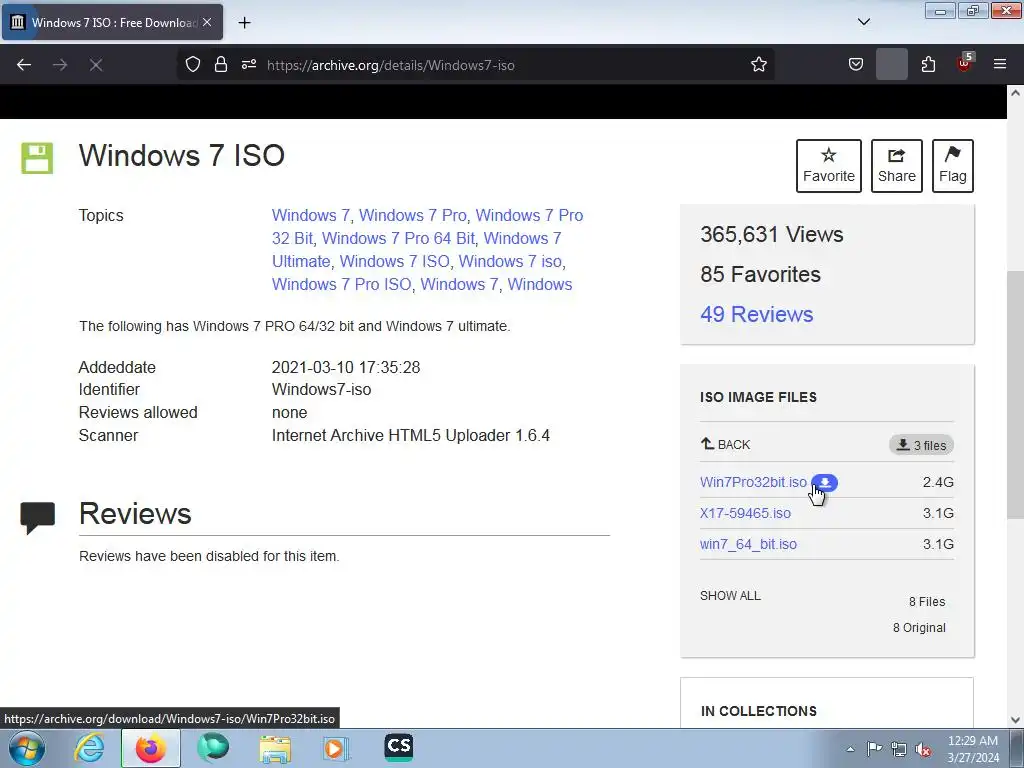
Task: Open the Windows 7 Ultimate topic link
Action: coord(417,250)
